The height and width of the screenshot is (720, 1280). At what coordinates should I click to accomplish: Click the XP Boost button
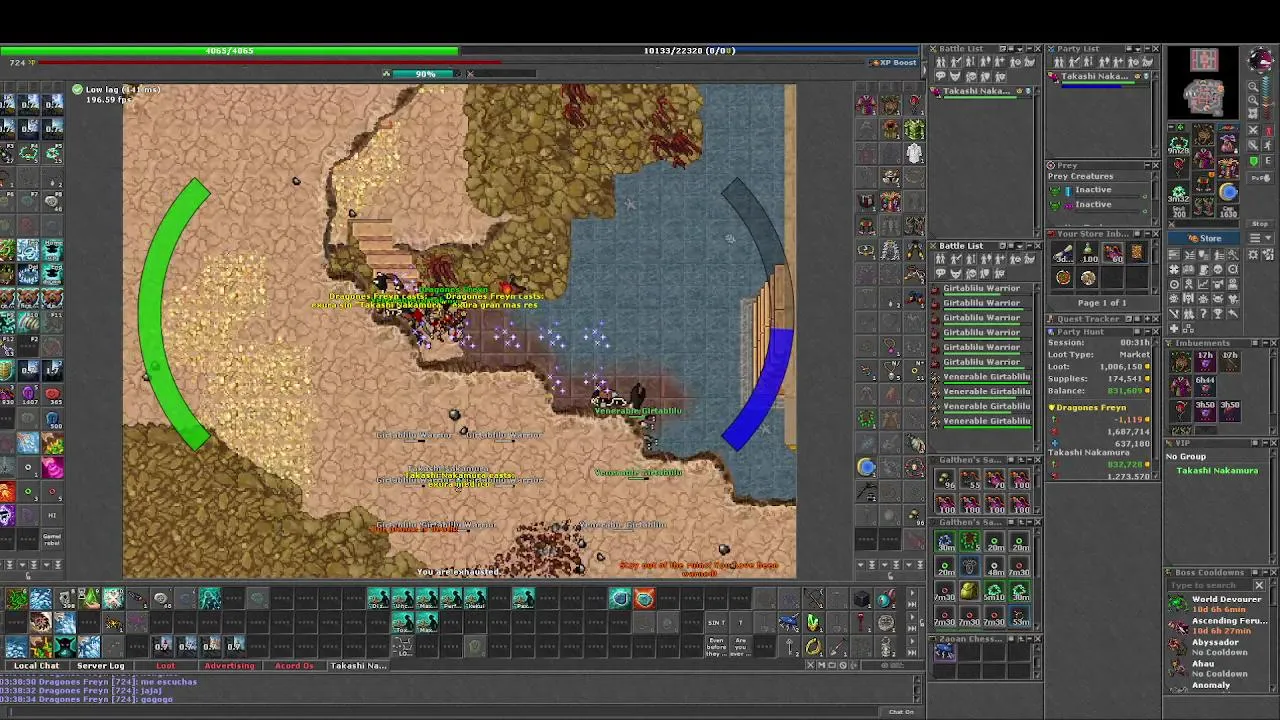click(x=894, y=62)
